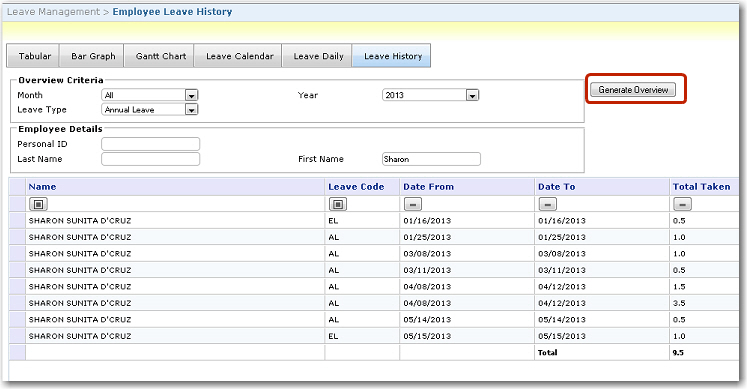Select row selector of first 01/16/2013 row
Screen dimensions: 747x389
point(18,220)
